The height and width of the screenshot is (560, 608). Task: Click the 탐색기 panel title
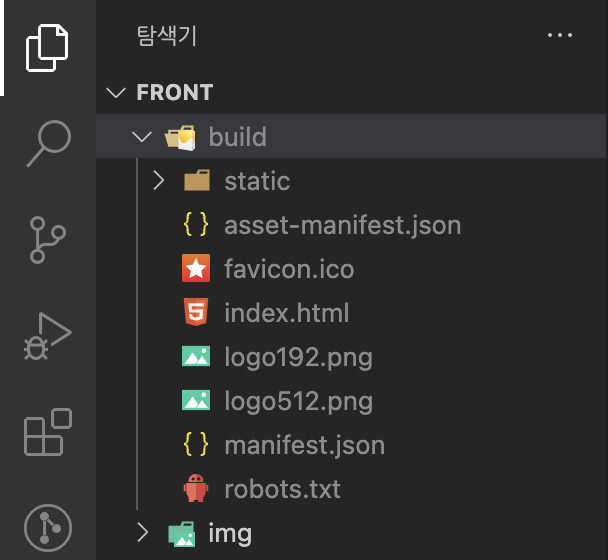pos(167,36)
